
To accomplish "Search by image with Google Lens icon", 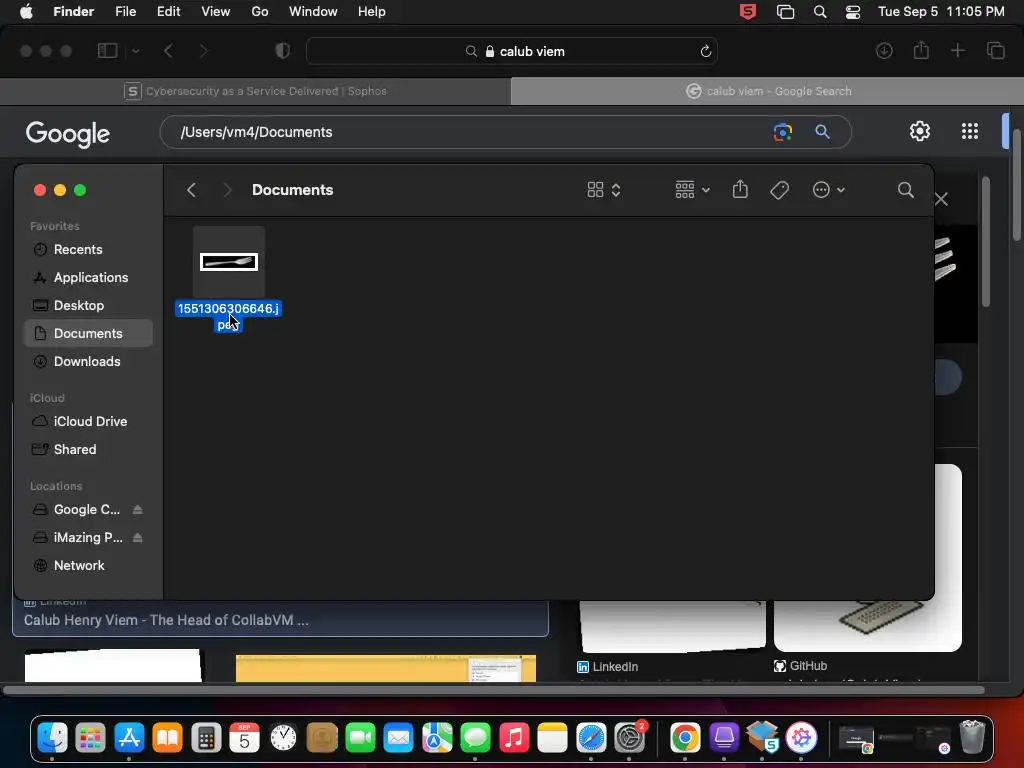I will pos(782,132).
